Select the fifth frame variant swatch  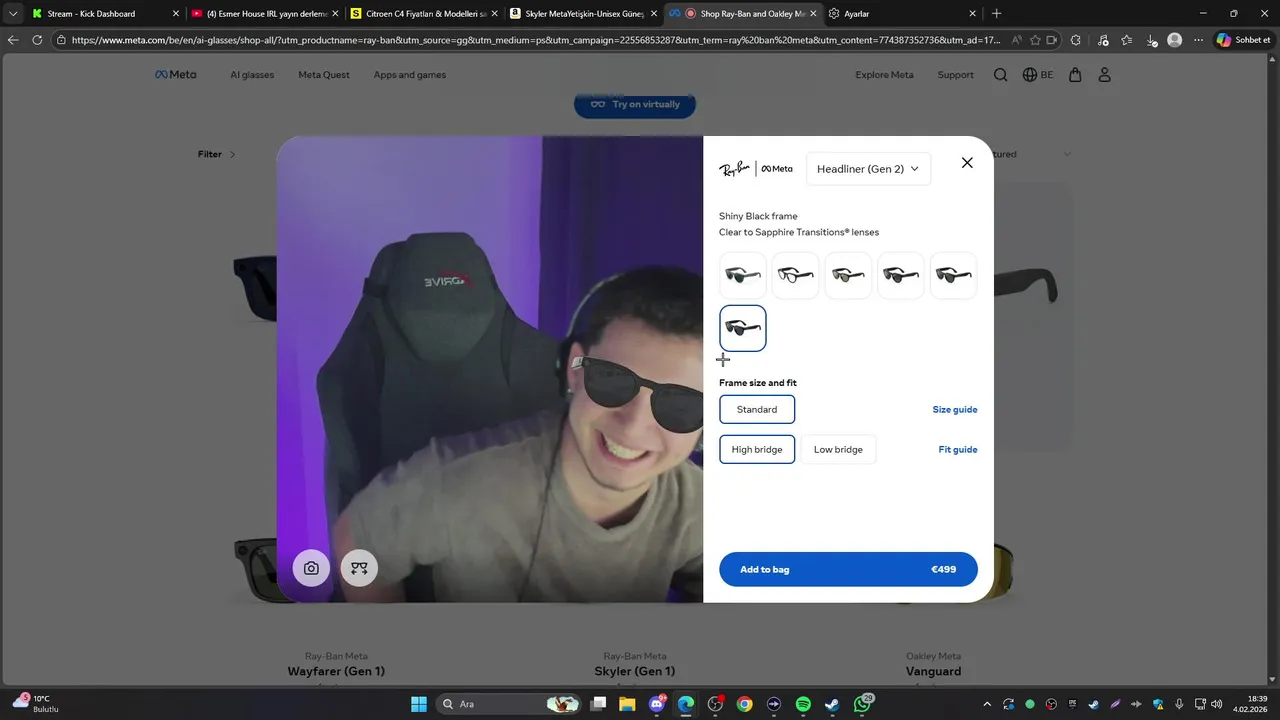click(954, 275)
